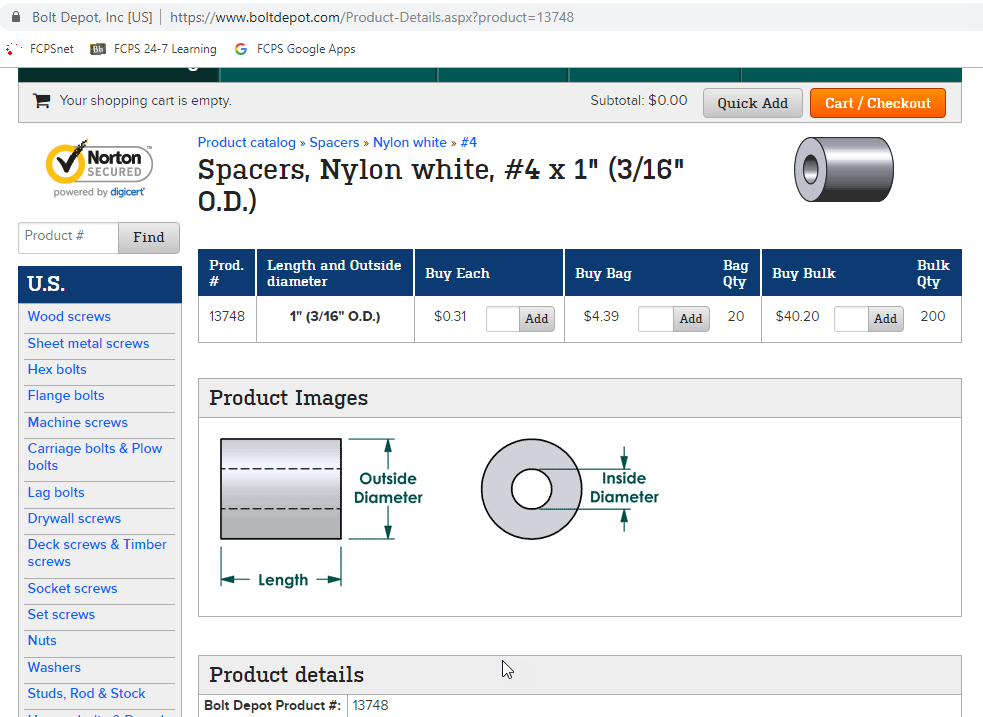Go to Product catalog breadcrumb
The width and height of the screenshot is (983, 717).
point(246,142)
